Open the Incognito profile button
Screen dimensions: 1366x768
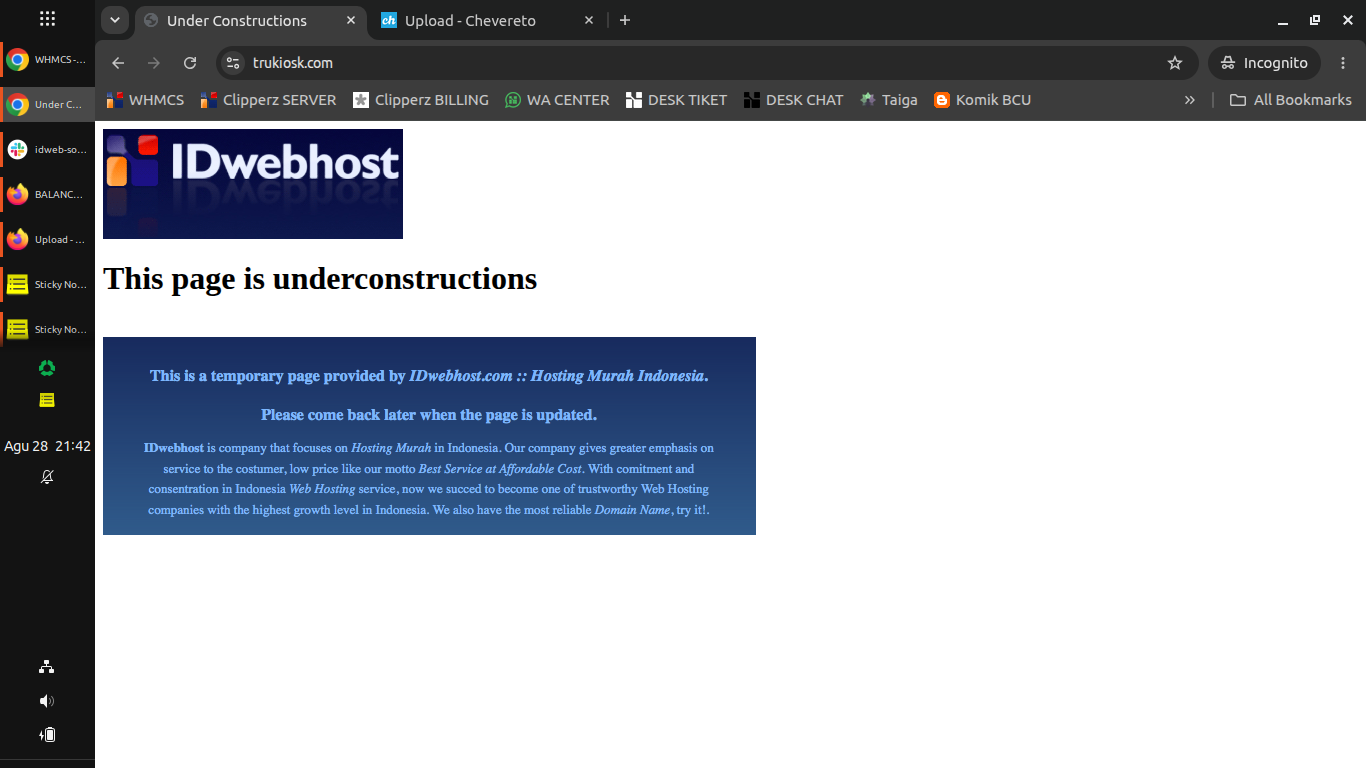[x=1265, y=63]
